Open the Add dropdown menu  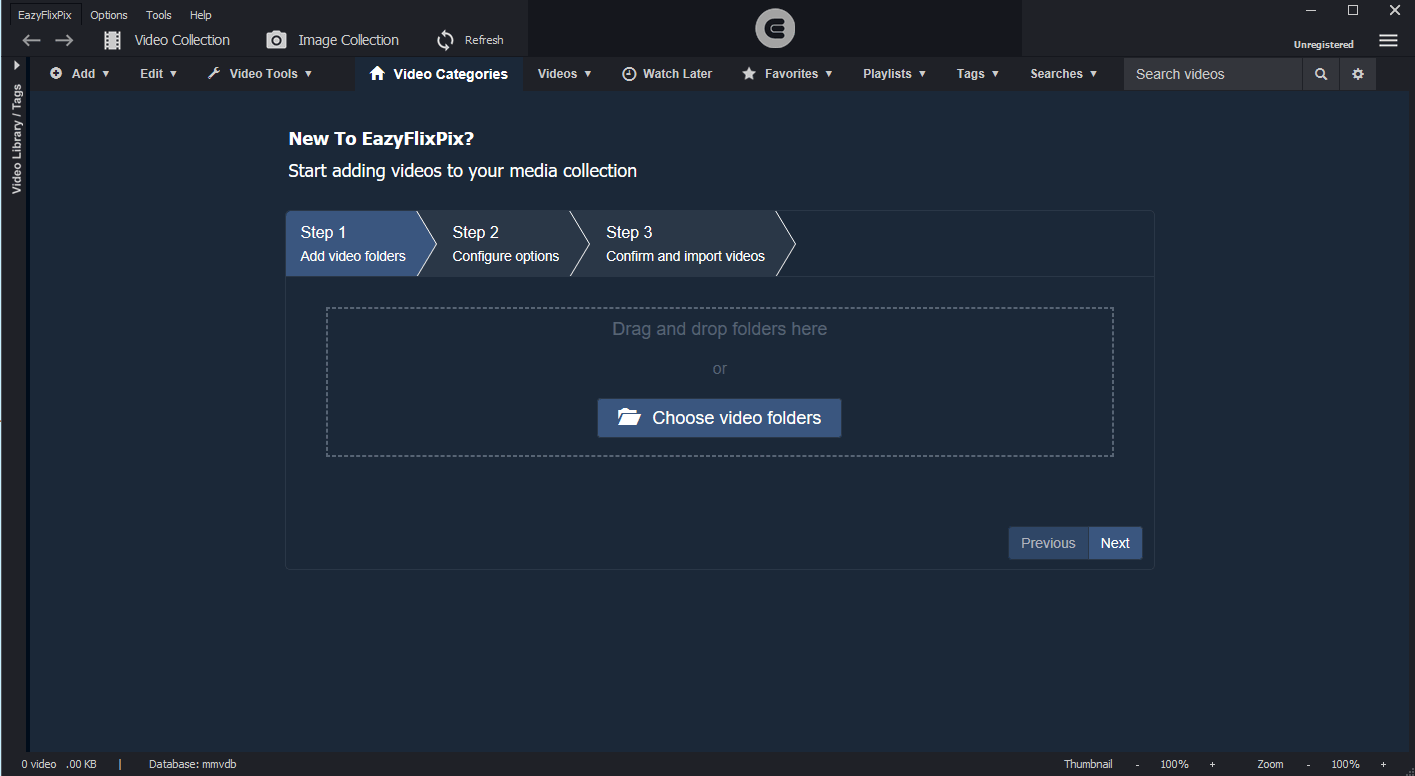tap(80, 74)
